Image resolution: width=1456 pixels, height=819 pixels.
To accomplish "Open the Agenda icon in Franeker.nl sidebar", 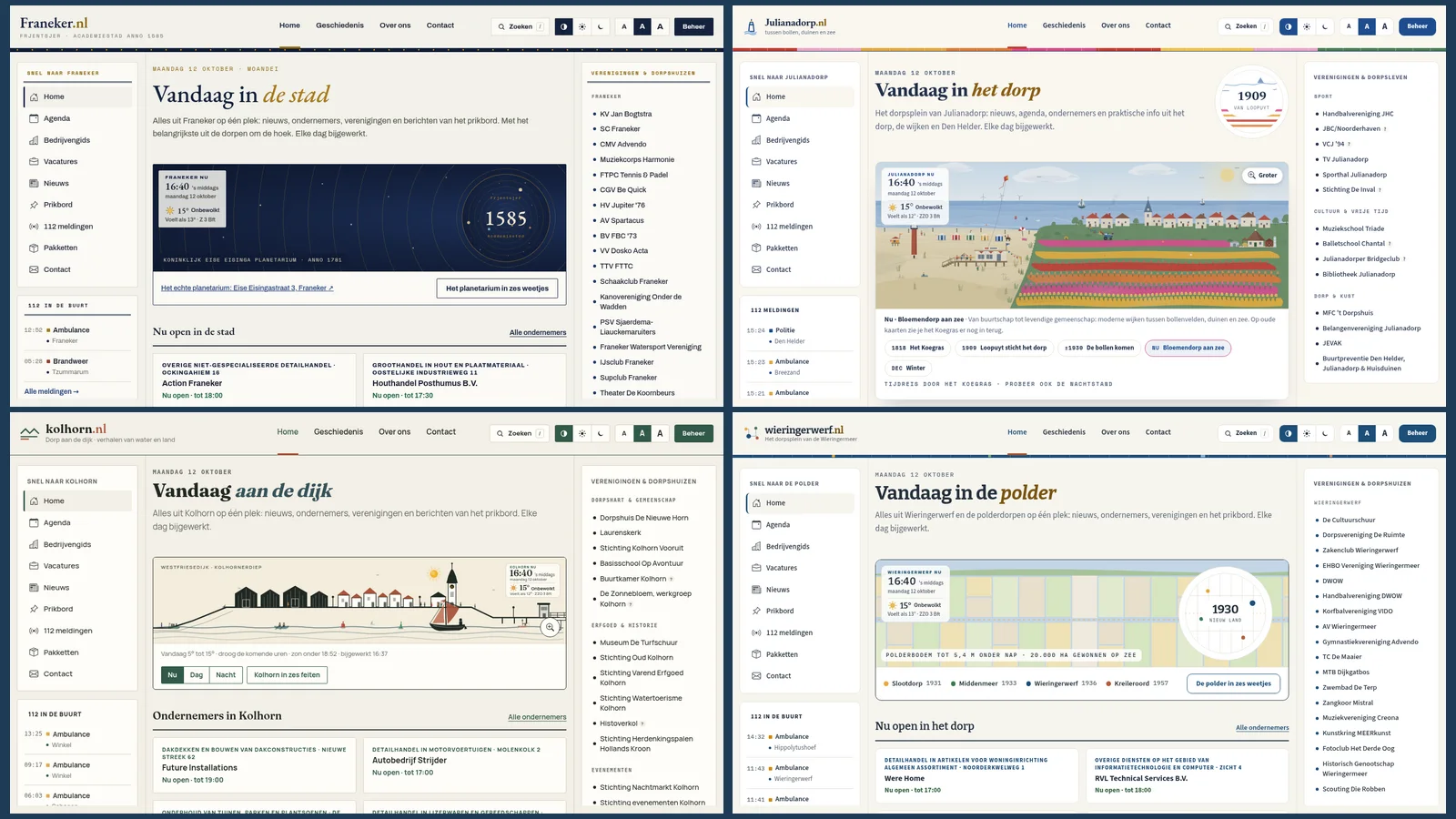I will (x=34, y=118).
